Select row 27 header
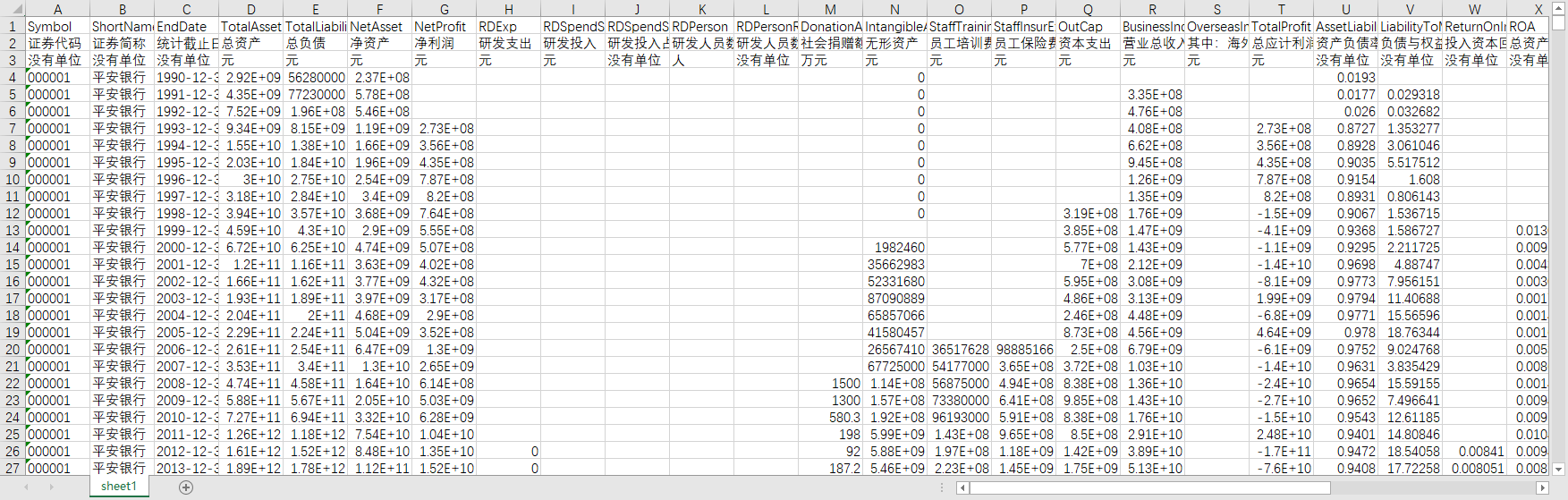Viewport: 1568px width, 500px height. (13, 469)
